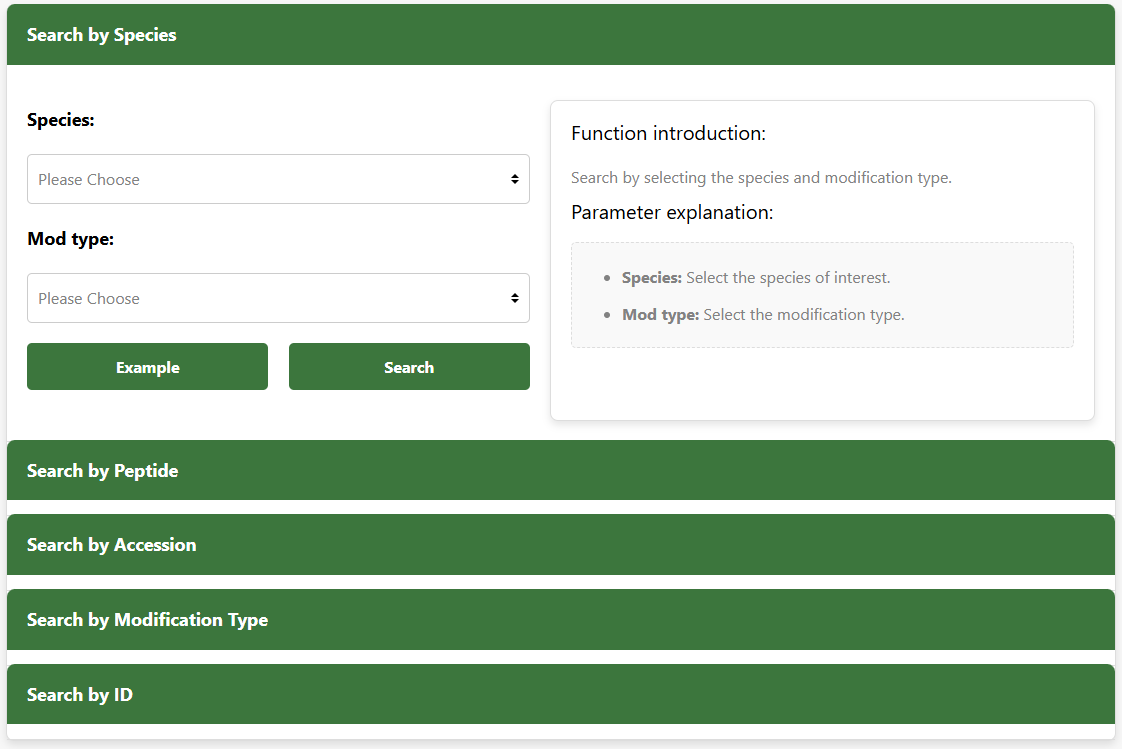The width and height of the screenshot is (1122, 749).
Task: Expand the Search by Accession section
Action: tap(560, 544)
